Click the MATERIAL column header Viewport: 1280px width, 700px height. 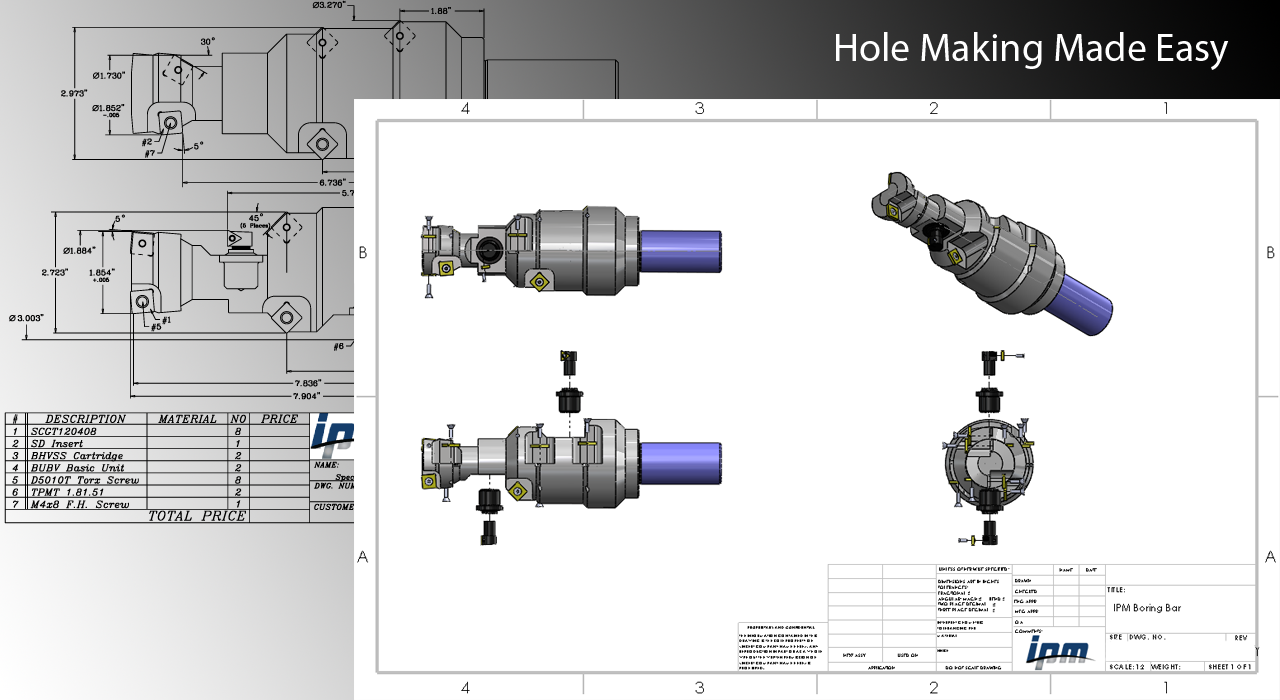(x=187, y=419)
